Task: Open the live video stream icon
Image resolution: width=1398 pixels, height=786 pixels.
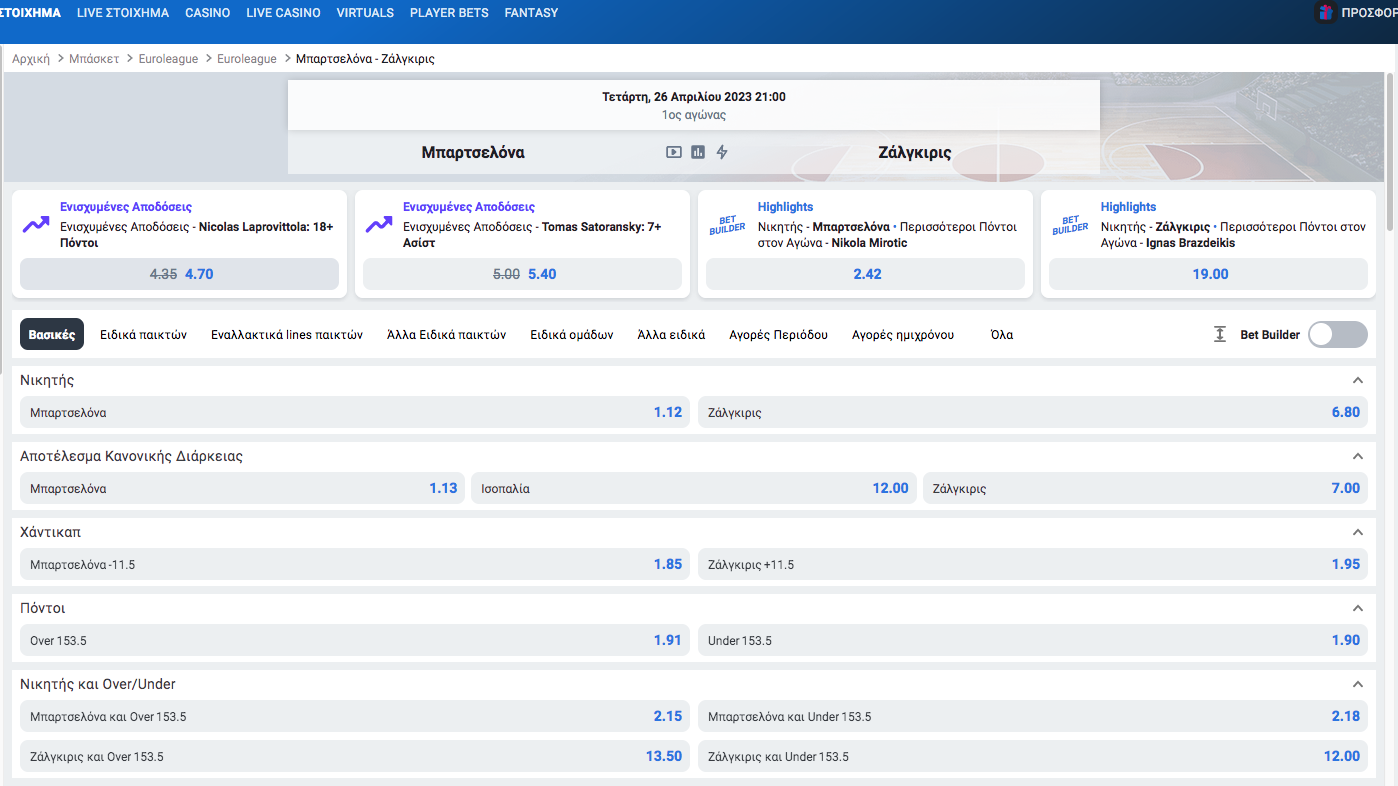Action: pos(674,152)
